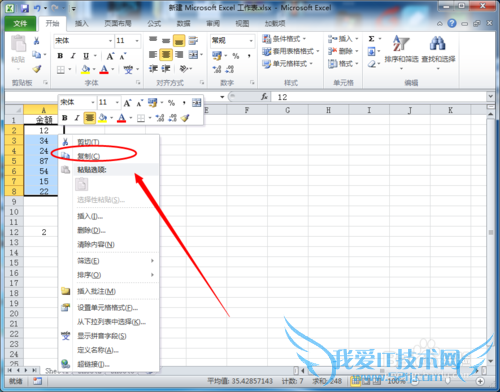Open the ribbon font name dropdown
This screenshot has width=500, height=392.
(x=110, y=41)
